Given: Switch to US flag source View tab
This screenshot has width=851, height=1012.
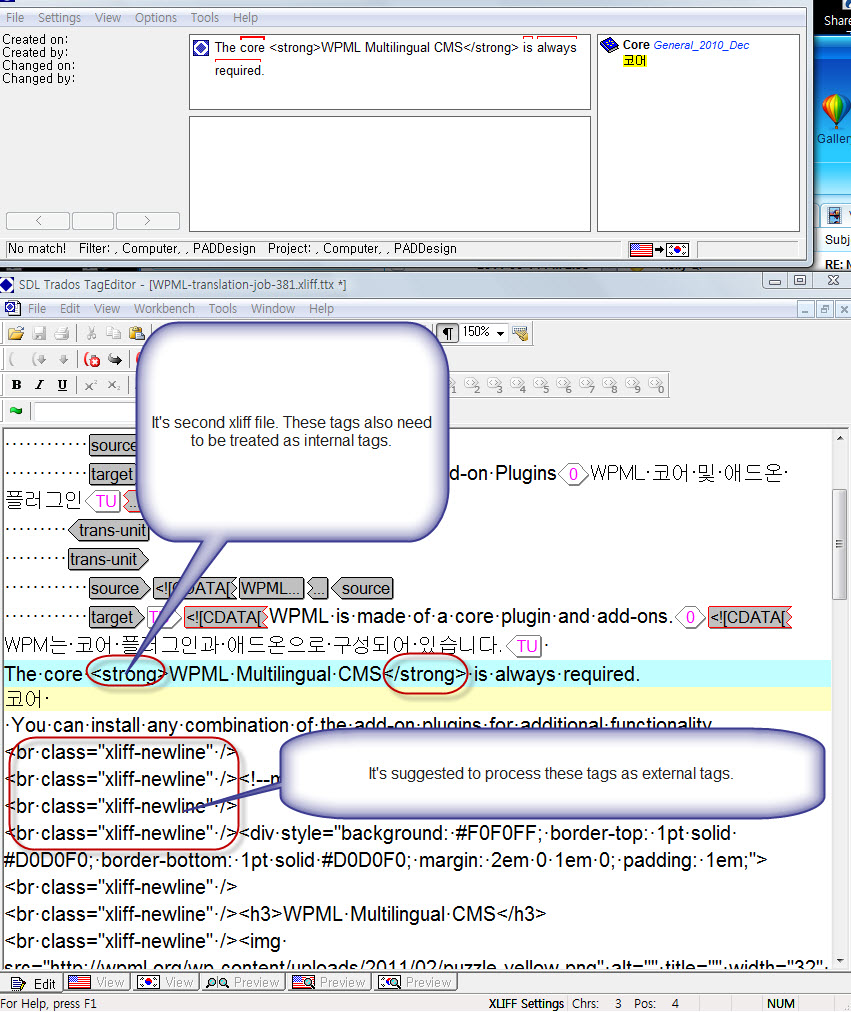Looking at the screenshot, I should 96,982.
